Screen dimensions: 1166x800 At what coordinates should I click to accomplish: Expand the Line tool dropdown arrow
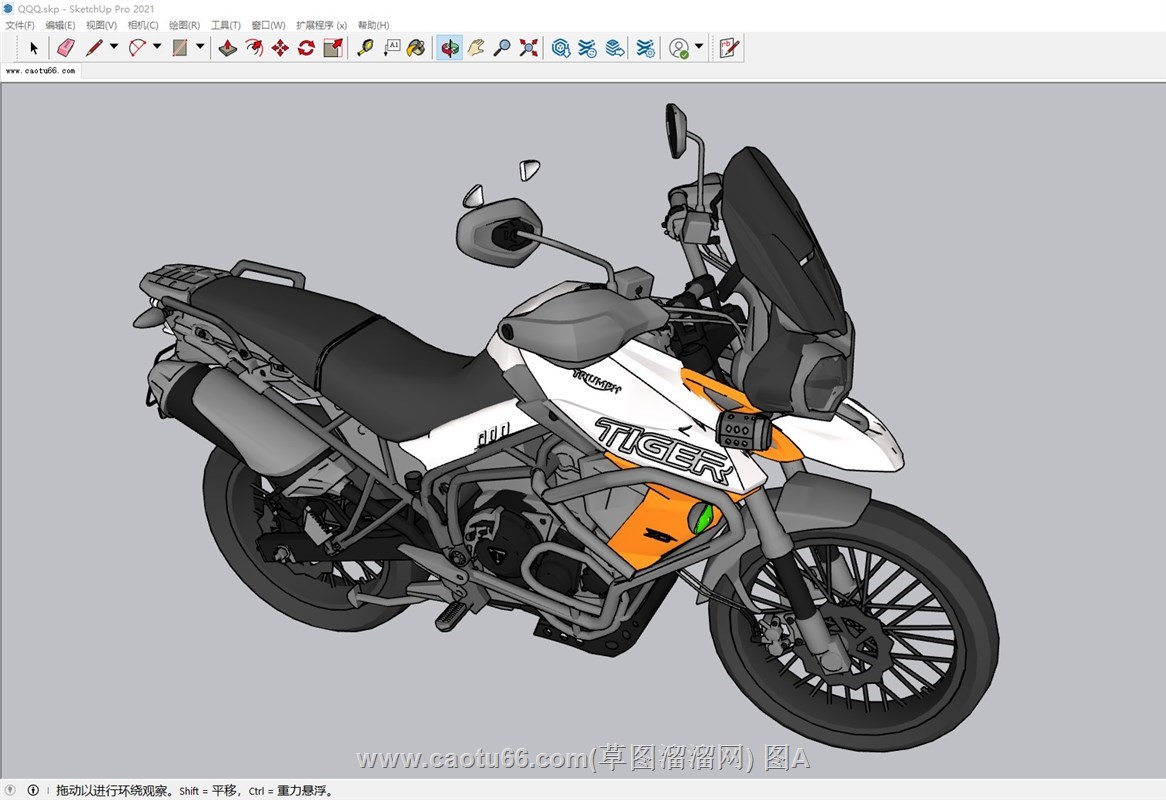click(x=114, y=46)
